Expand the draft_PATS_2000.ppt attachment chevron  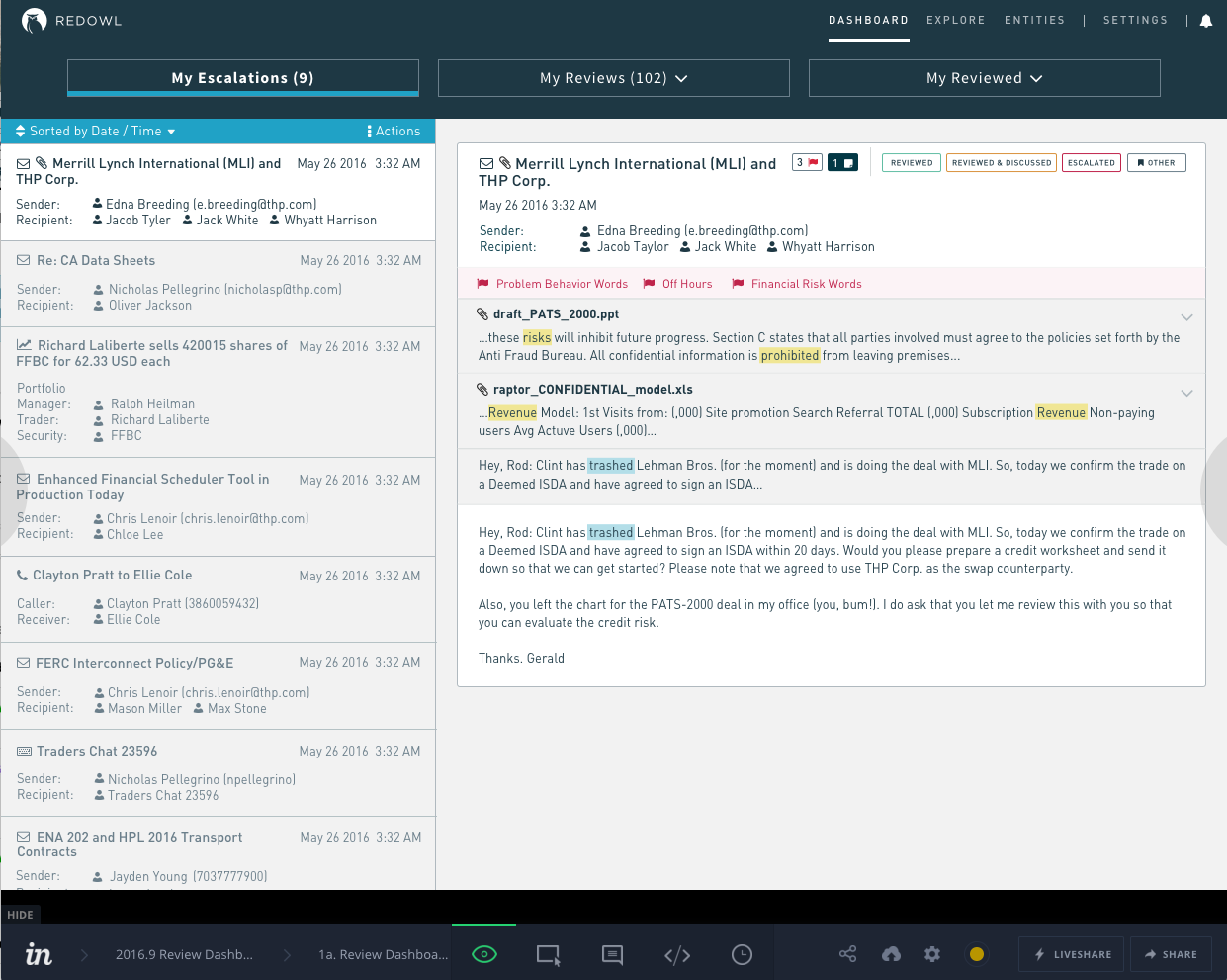click(1186, 317)
